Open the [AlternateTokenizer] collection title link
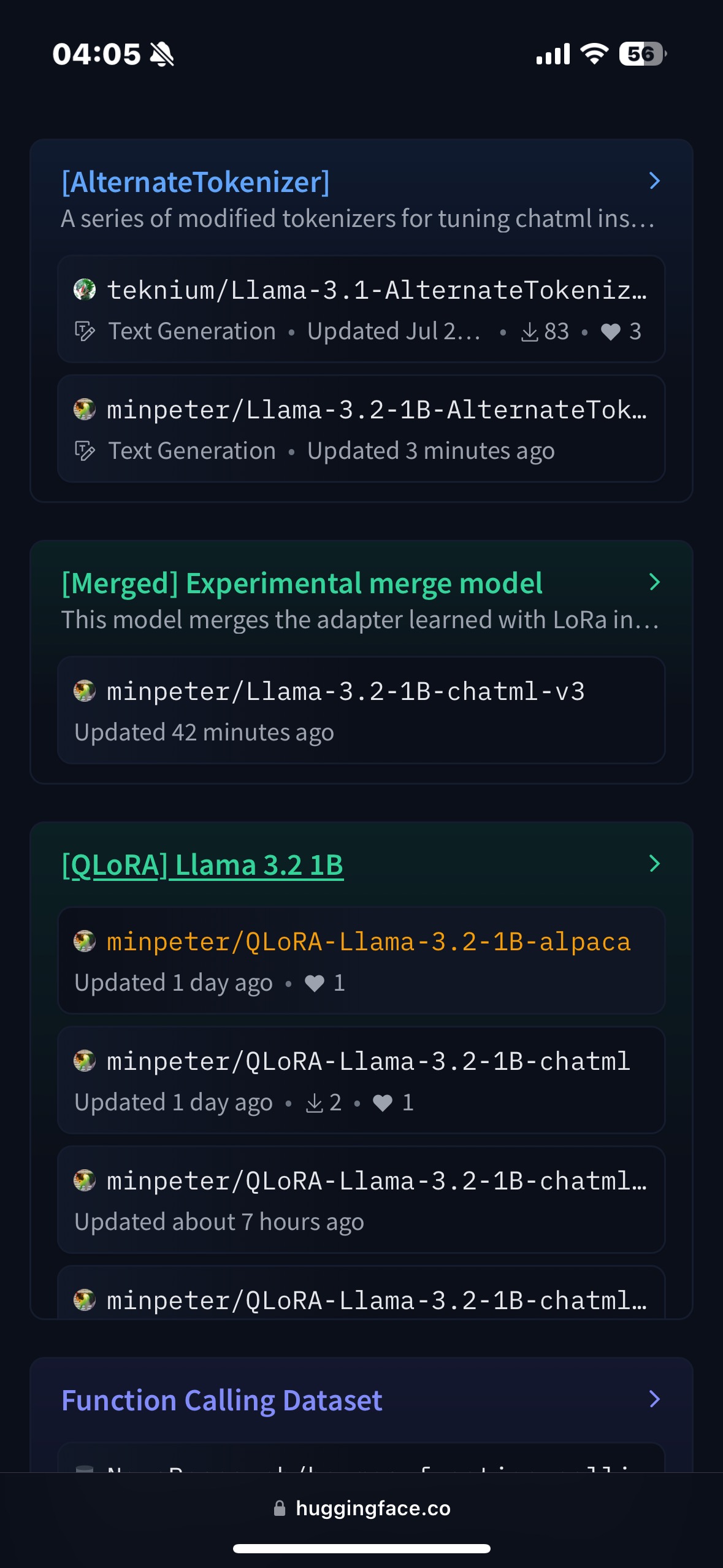Screen dimensions: 723x1568 pos(196,182)
